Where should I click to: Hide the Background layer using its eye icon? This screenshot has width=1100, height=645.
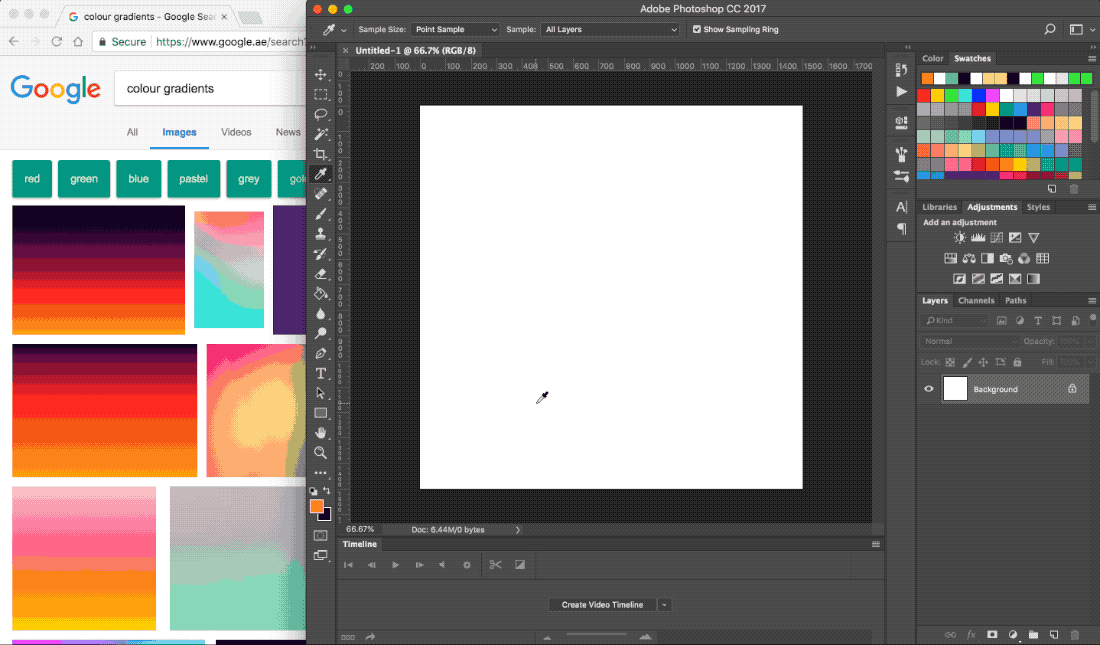point(928,389)
